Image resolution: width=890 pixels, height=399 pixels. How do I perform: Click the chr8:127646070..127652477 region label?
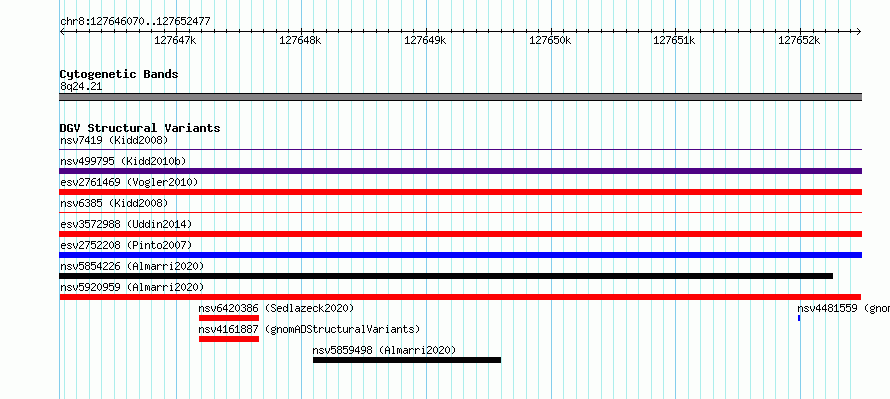(x=135, y=22)
